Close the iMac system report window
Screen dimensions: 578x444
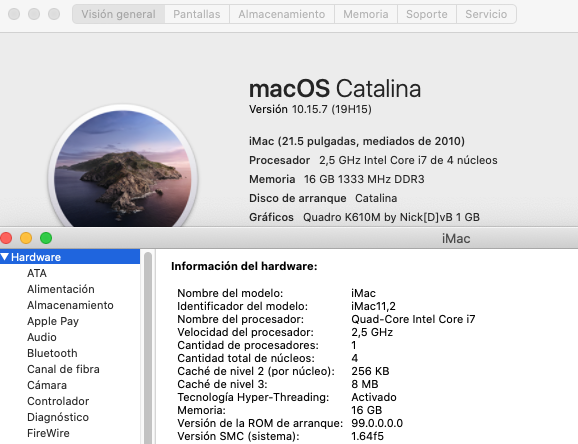click(x=6, y=238)
